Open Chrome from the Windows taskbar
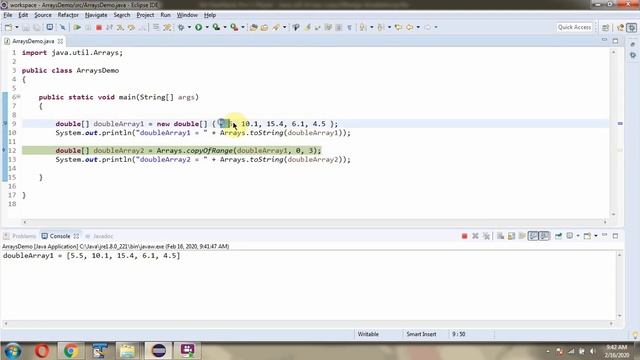640x360 pixels. coord(71,351)
